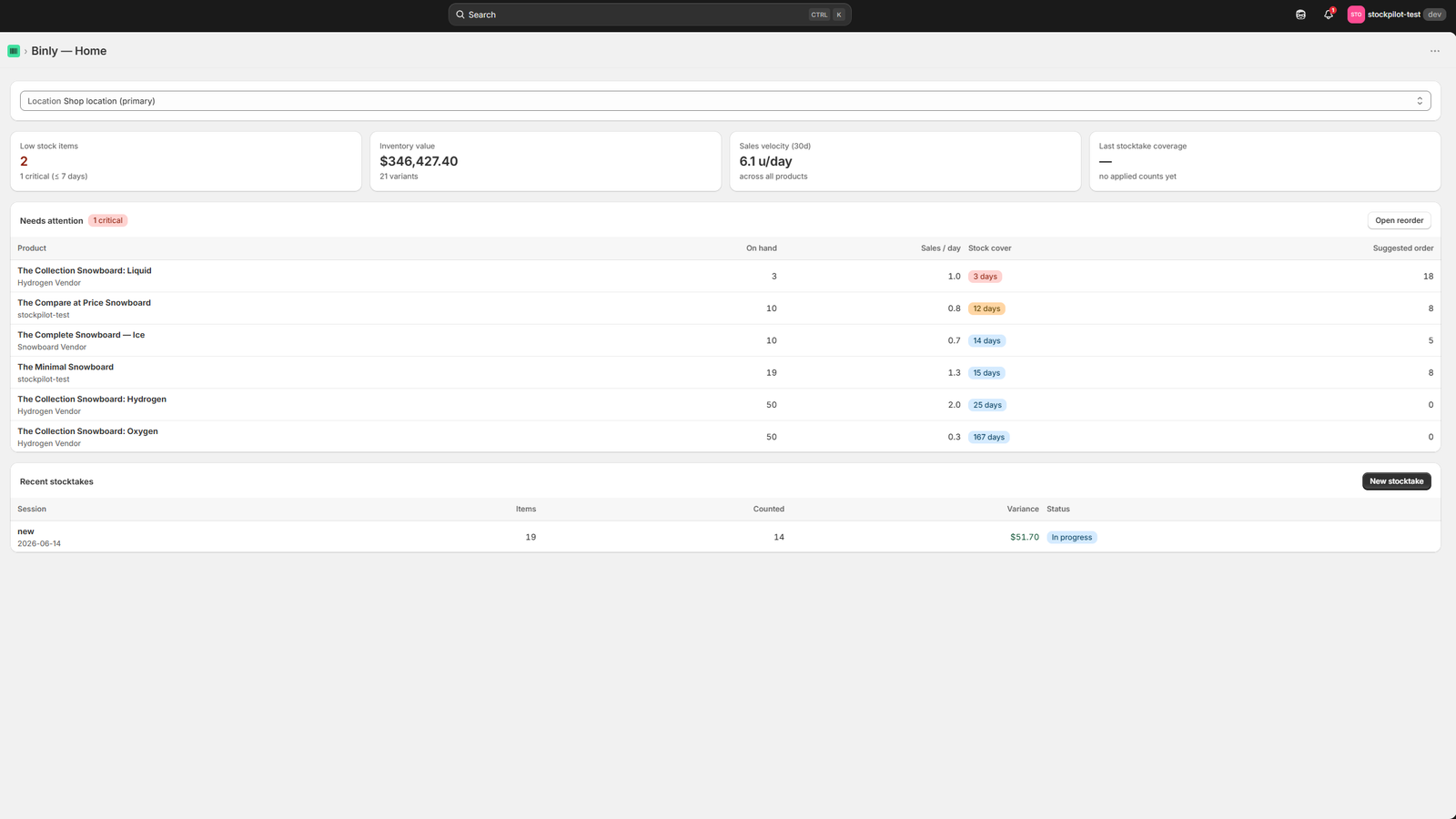Select The Minimal Snowboard row
1456x819 pixels.
(x=725, y=372)
